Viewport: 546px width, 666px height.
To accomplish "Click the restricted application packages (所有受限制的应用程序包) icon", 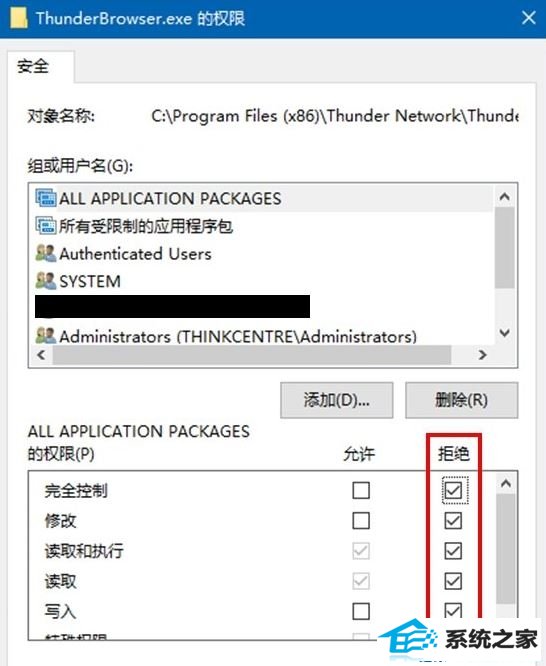I will pos(45,226).
